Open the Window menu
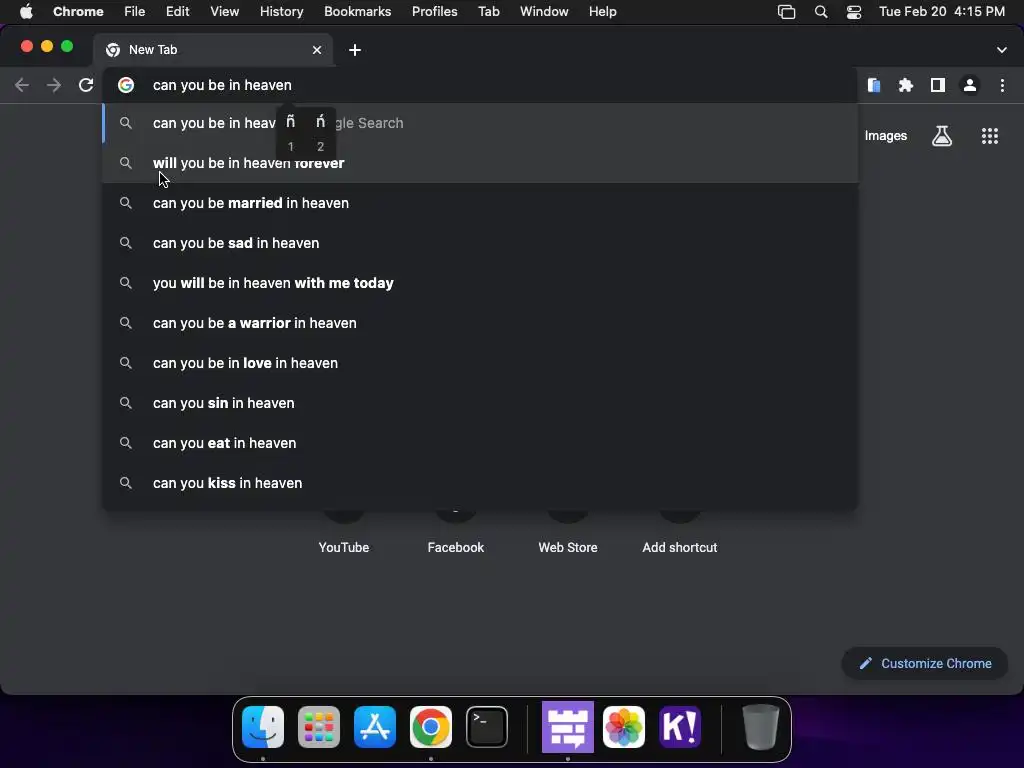The width and height of the screenshot is (1024, 768). (544, 12)
